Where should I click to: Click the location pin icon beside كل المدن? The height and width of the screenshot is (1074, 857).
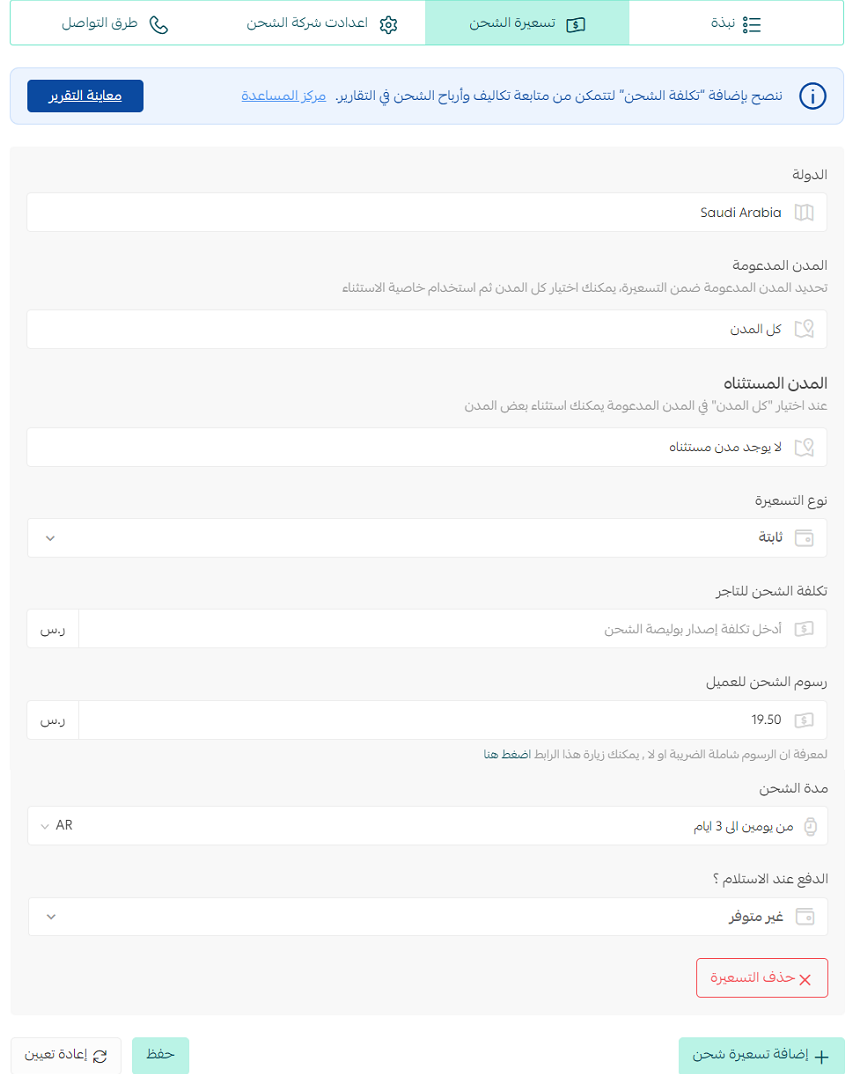tap(804, 329)
